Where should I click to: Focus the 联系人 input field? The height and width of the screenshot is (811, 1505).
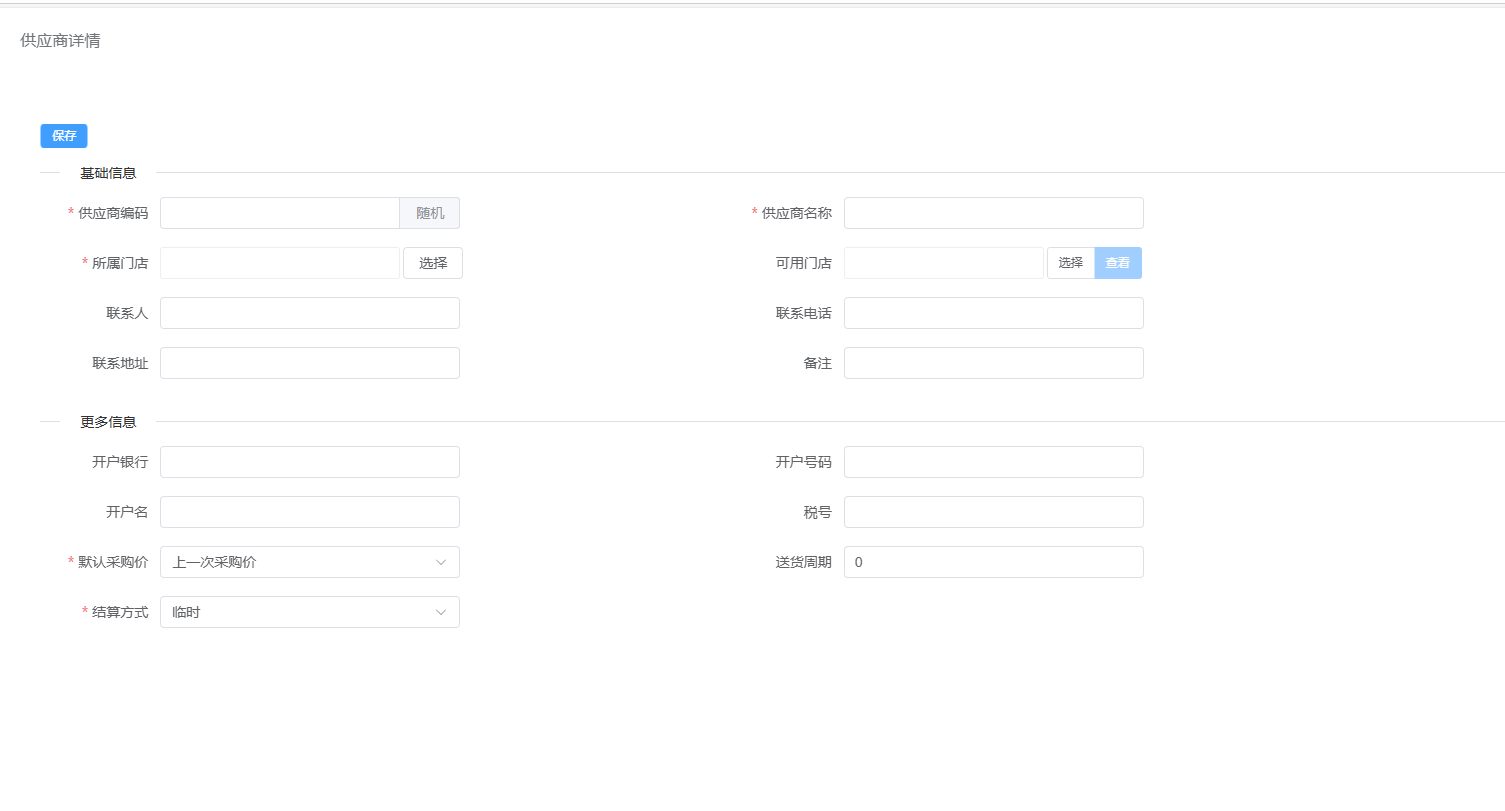point(310,313)
